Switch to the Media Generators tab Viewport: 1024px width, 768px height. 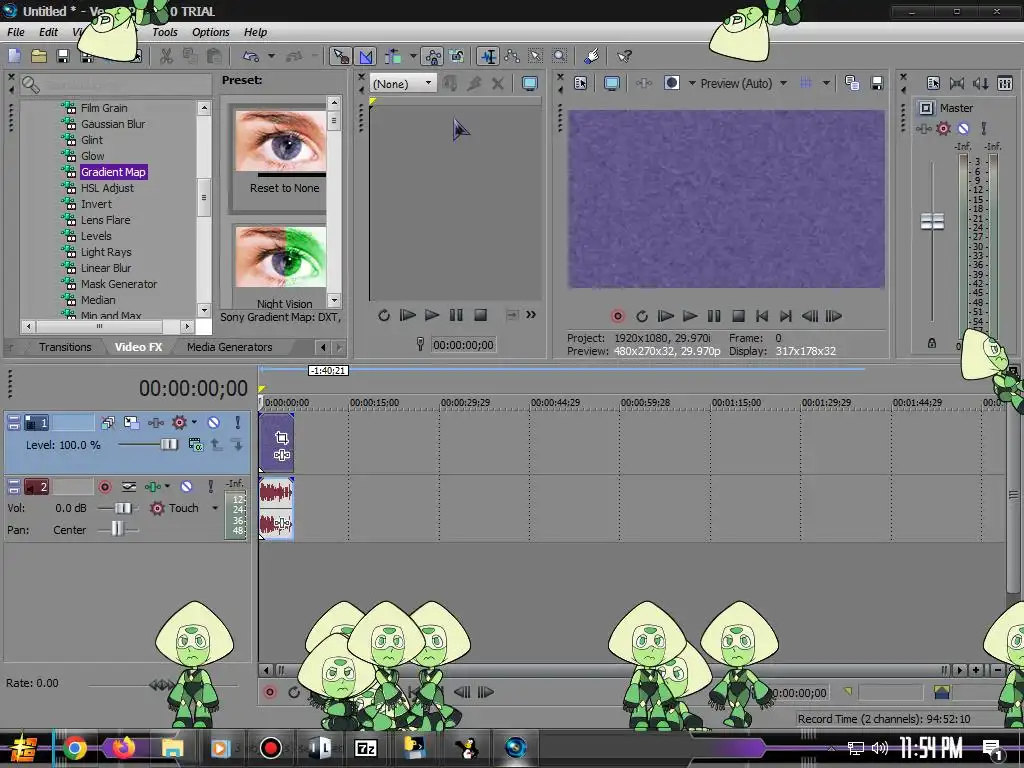click(x=229, y=347)
